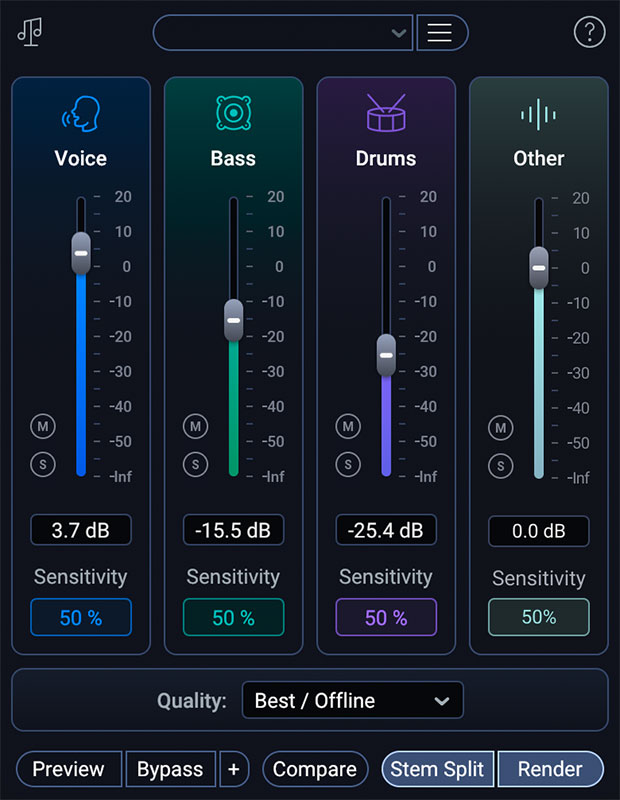Click the Voice 3.7 dB gain field
This screenshot has width=620, height=800.
(x=81, y=530)
